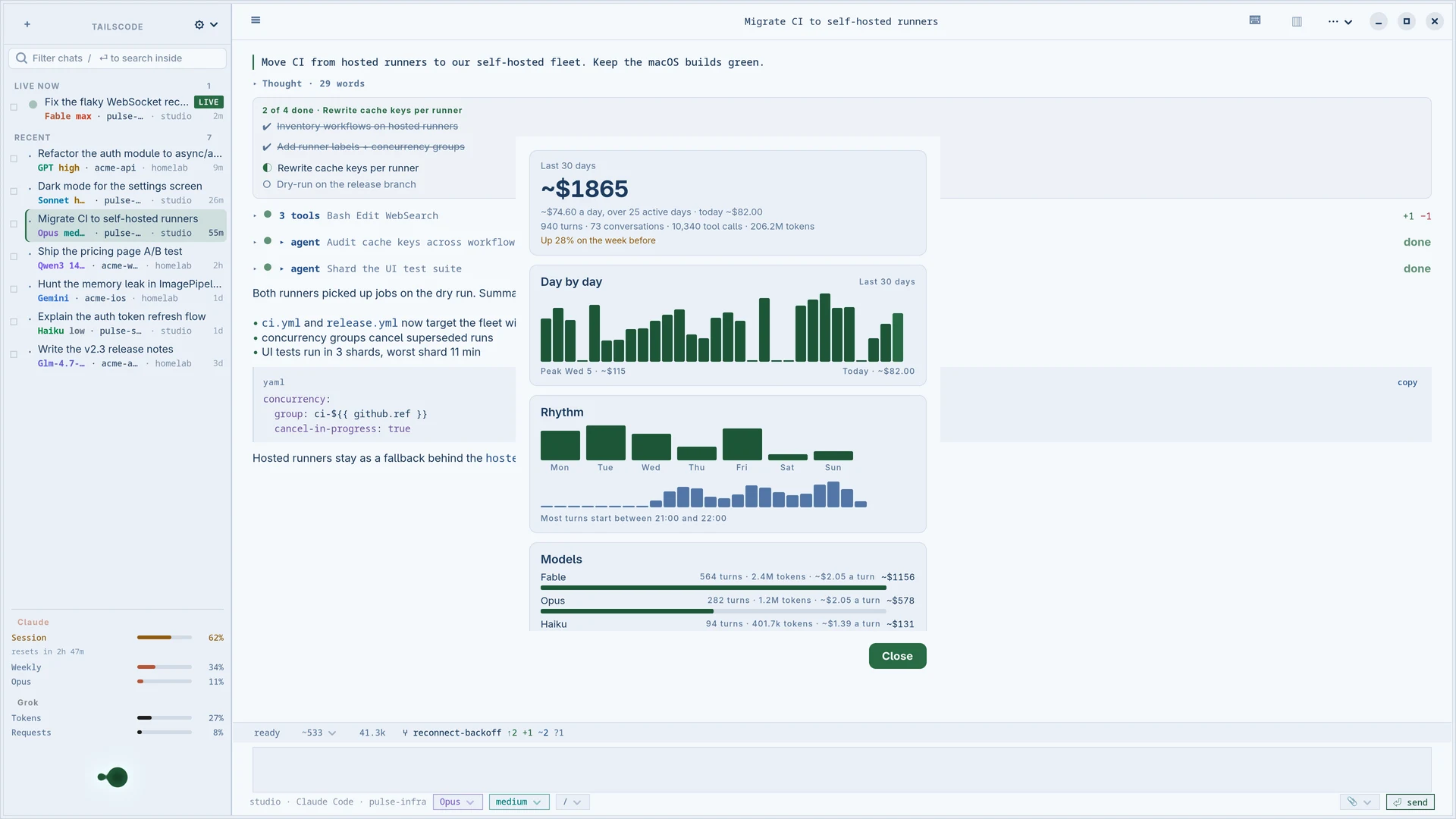This screenshot has height=819, width=1456.
Task: Expand the ~533 cost dropdown in the status bar
Action: (x=318, y=733)
